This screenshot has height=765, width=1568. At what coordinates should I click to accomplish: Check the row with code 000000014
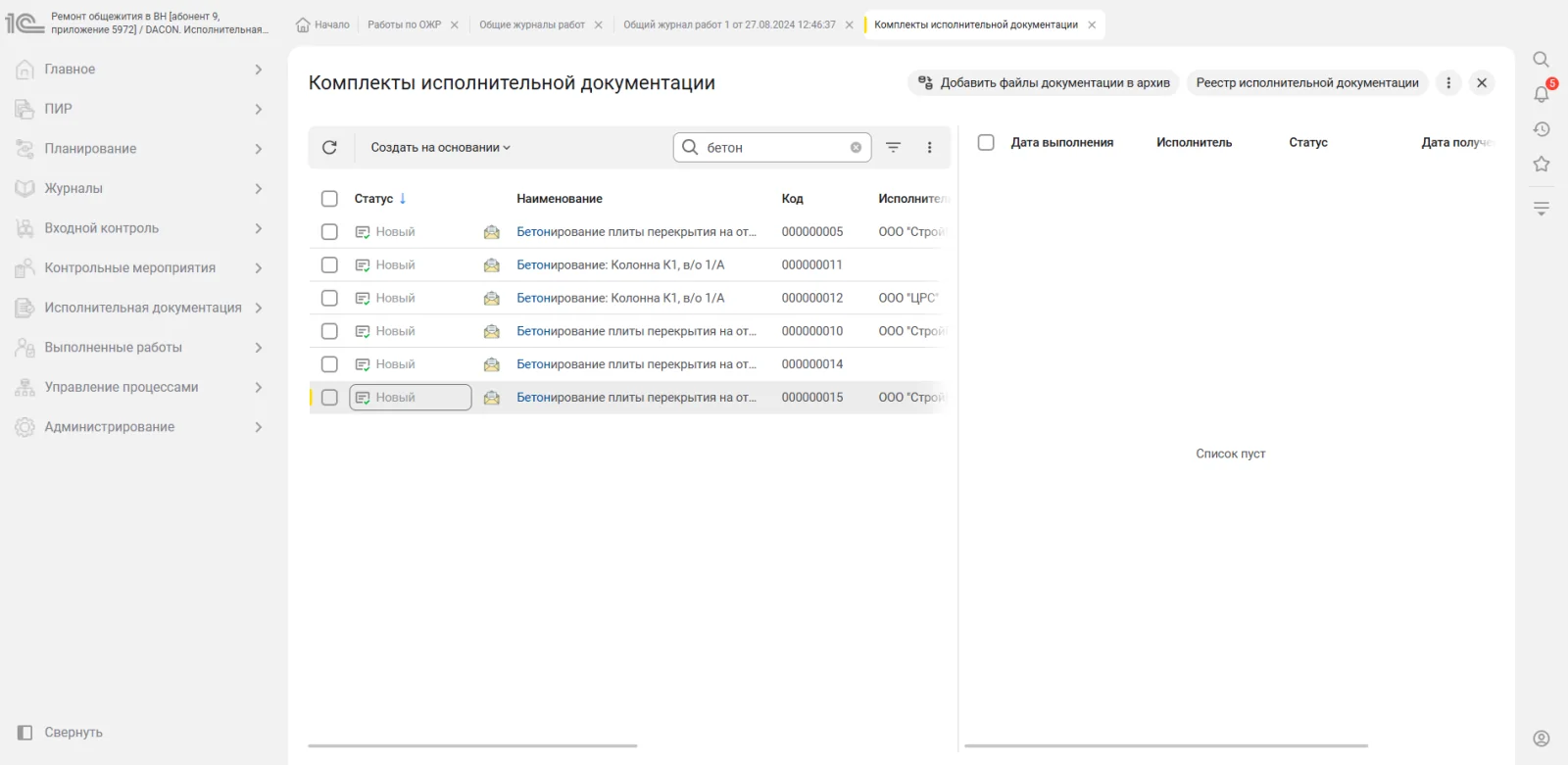click(329, 364)
